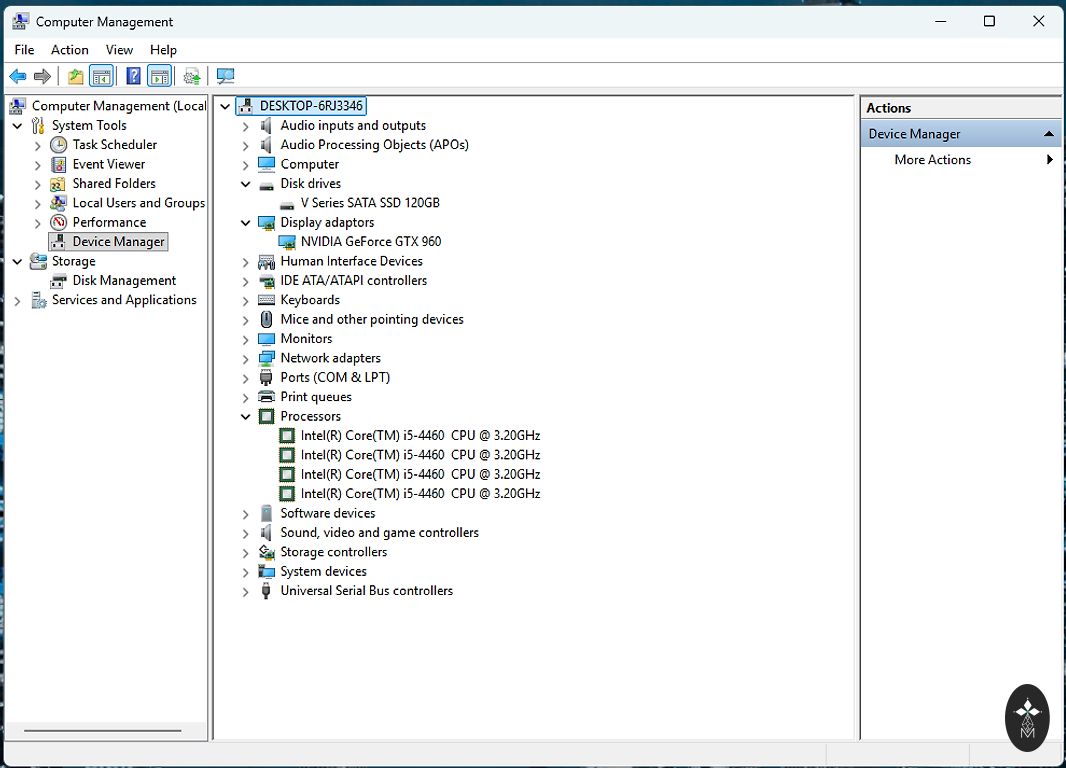
Task: Click the Up one level folder icon
Action: (75, 76)
